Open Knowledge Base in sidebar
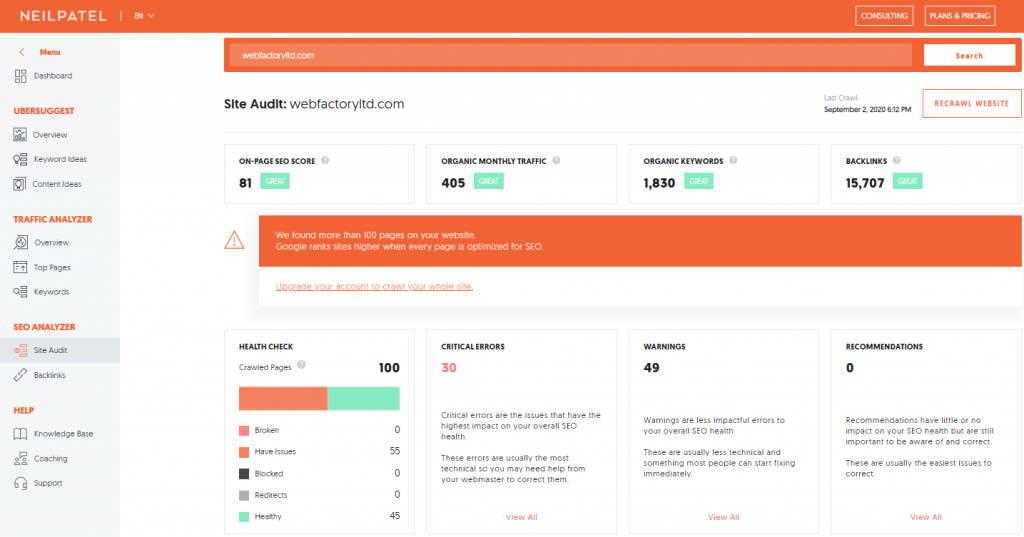The height and width of the screenshot is (537, 1024). [x=63, y=434]
